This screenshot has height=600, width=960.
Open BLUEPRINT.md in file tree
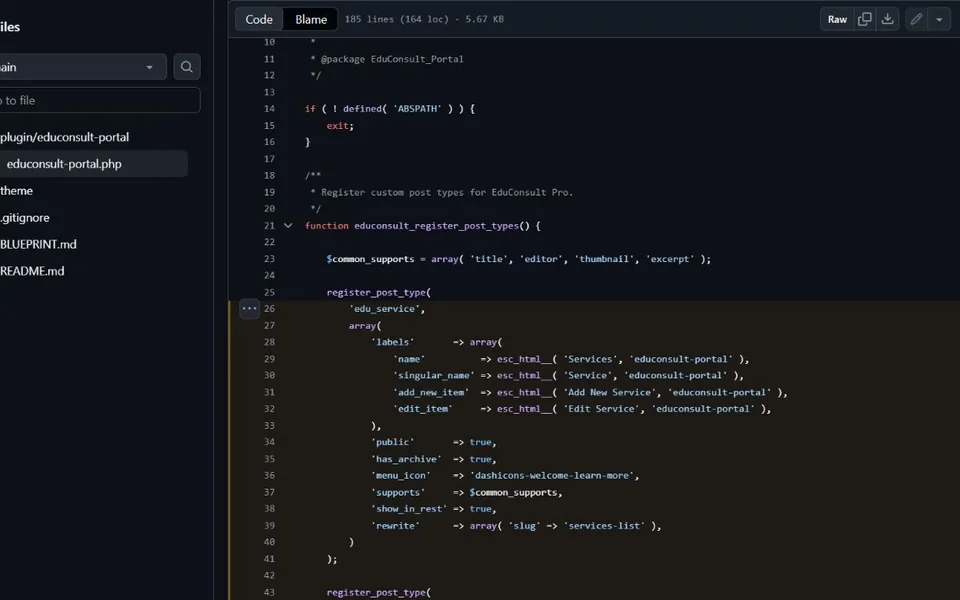click(38, 244)
